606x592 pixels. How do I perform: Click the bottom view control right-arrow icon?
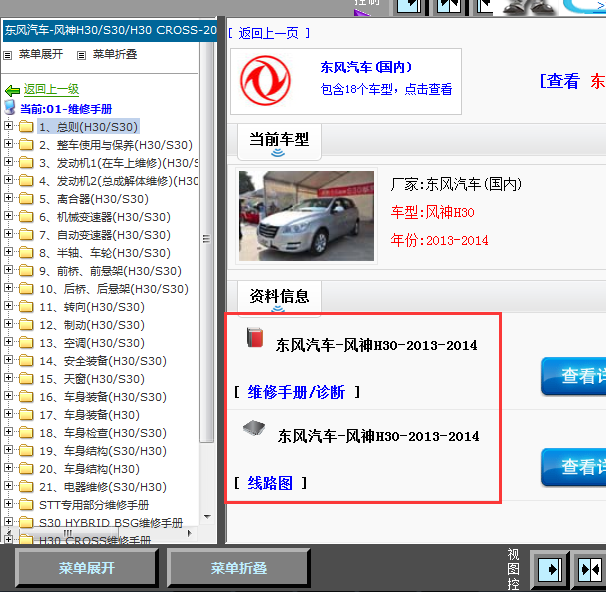550,569
